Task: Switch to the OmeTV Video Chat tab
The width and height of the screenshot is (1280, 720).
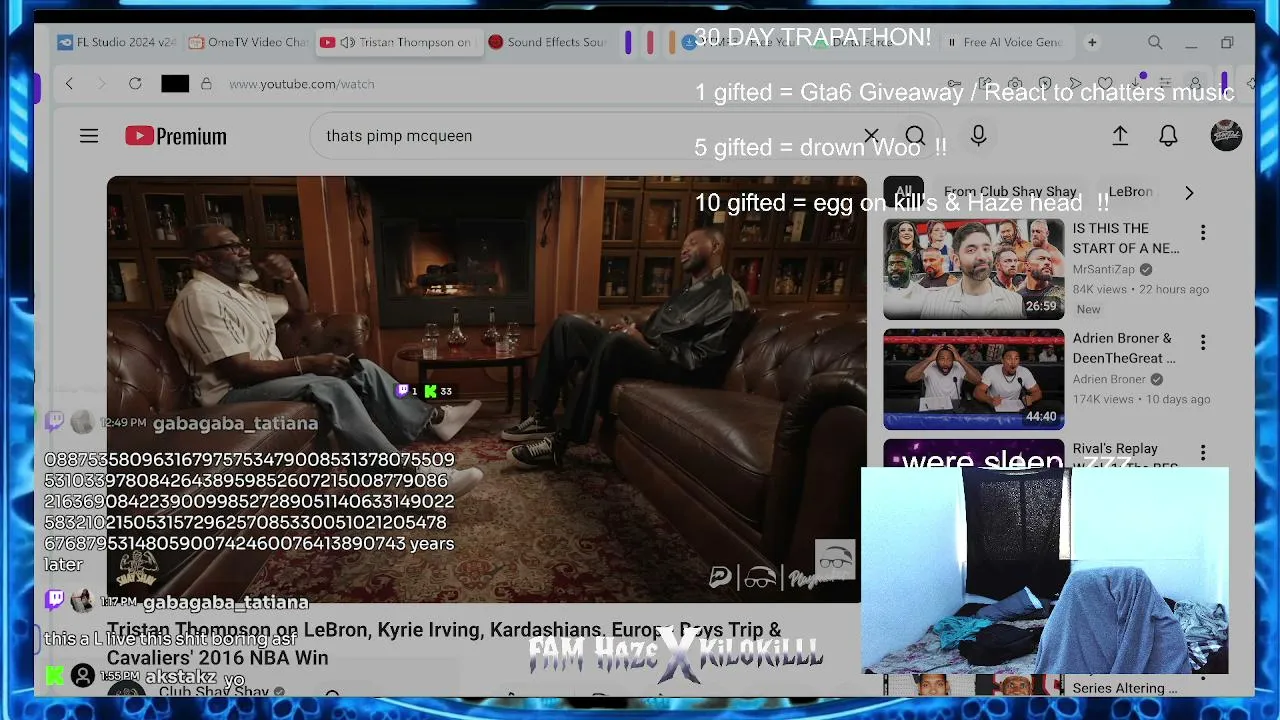Action: tap(249, 42)
